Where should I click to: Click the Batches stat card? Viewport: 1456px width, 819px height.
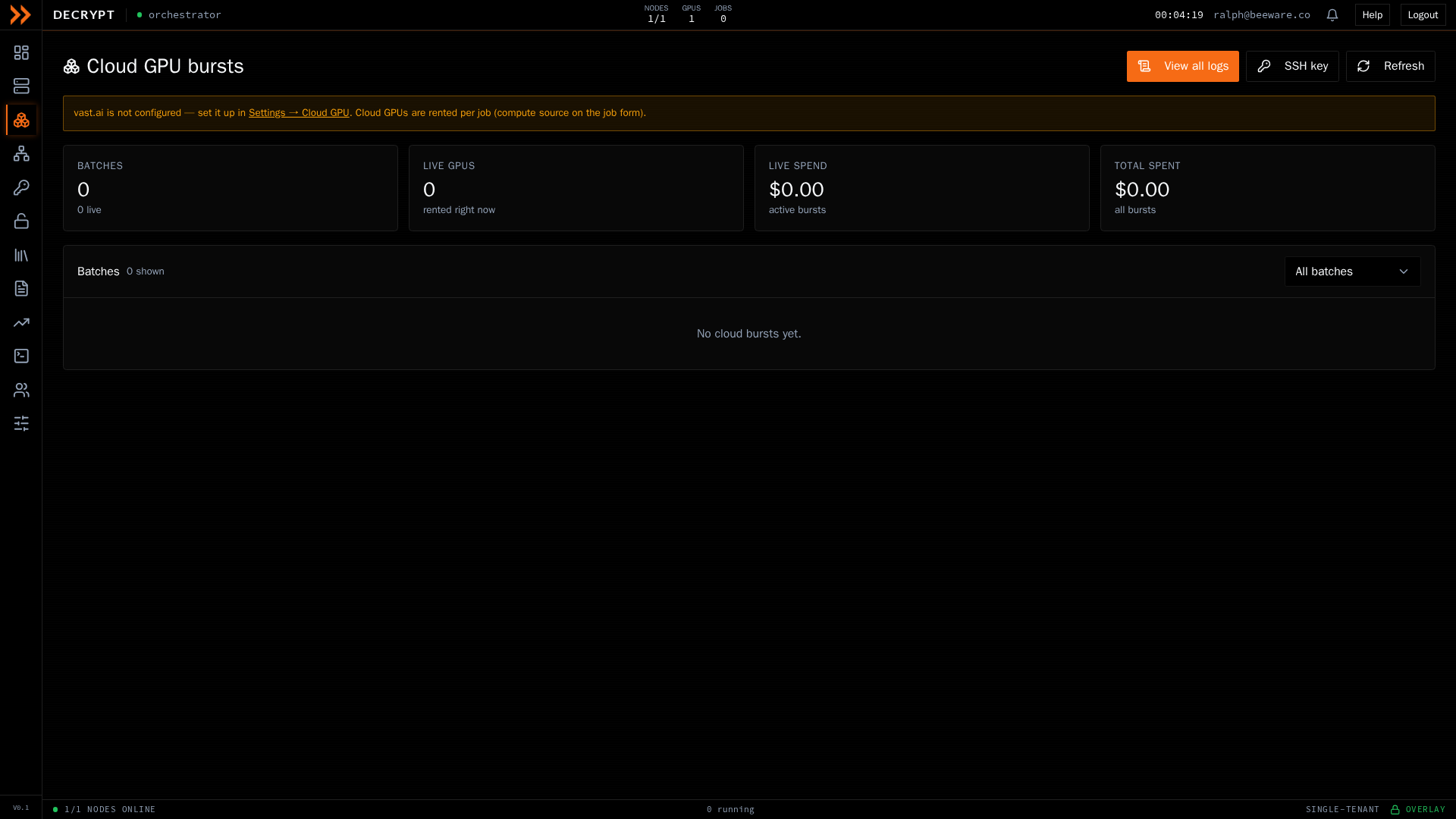(231, 188)
